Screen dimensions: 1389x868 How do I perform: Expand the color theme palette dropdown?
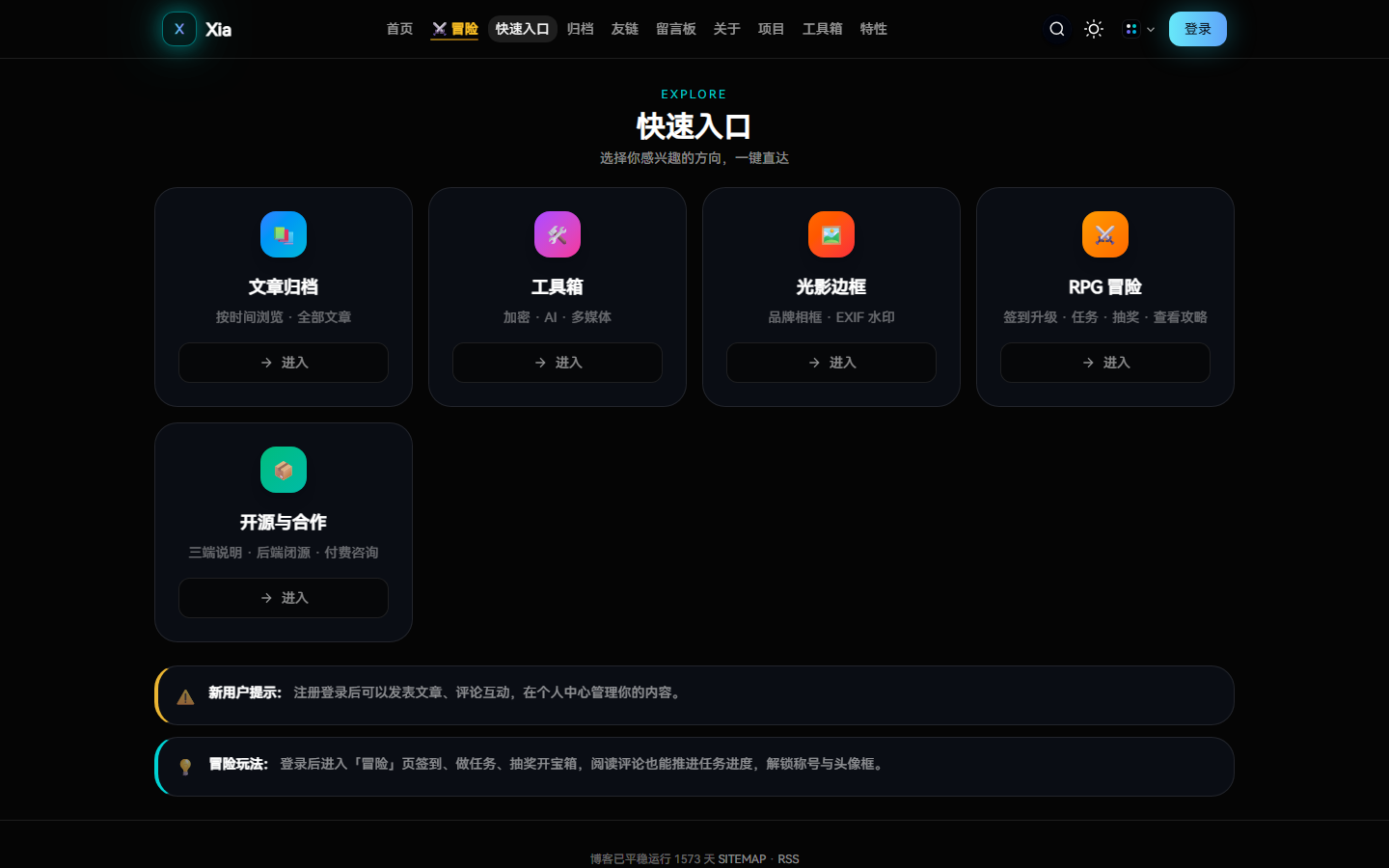click(x=1139, y=29)
